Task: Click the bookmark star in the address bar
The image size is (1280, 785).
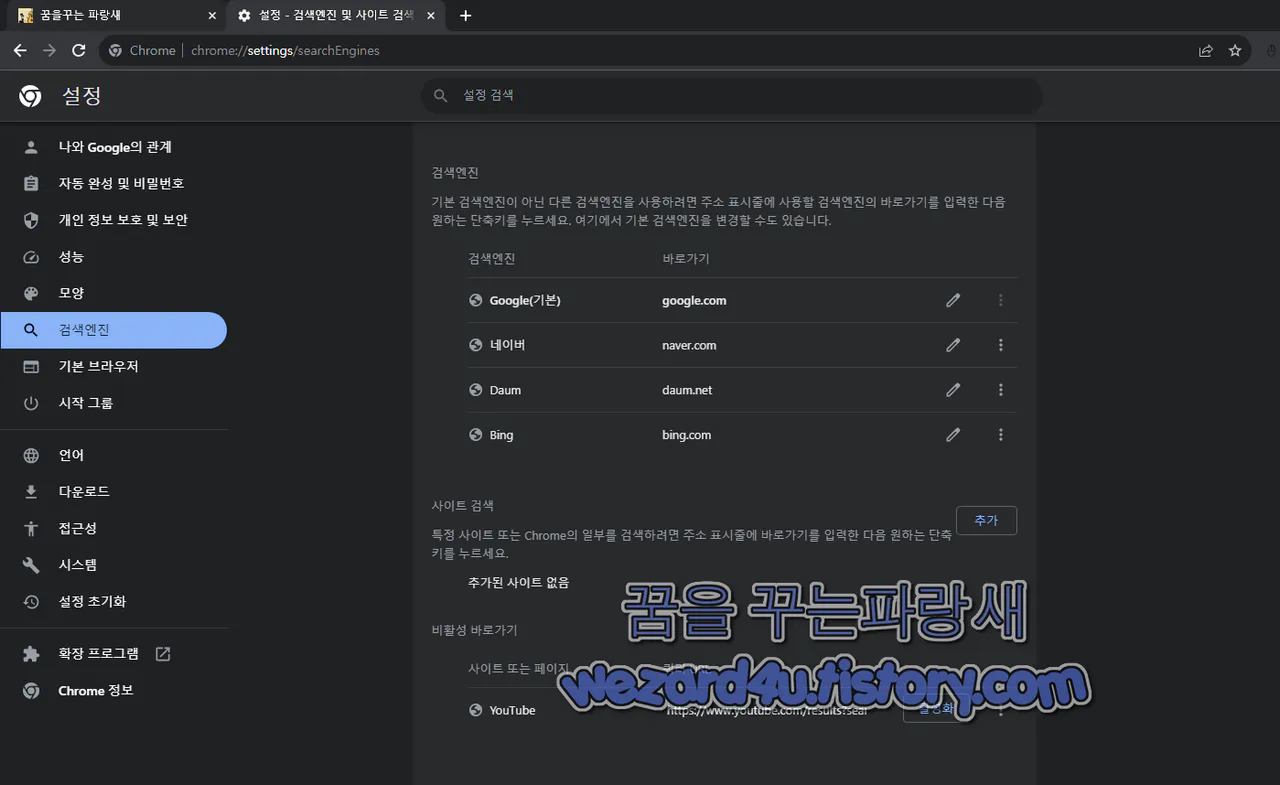Action: (1235, 50)
